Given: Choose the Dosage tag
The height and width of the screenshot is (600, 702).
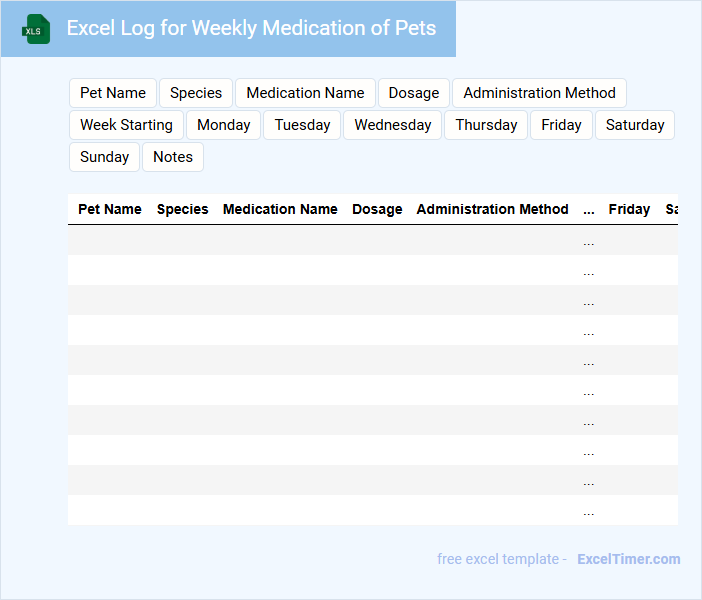Looking at the screenshot, I should click(414, 93).
